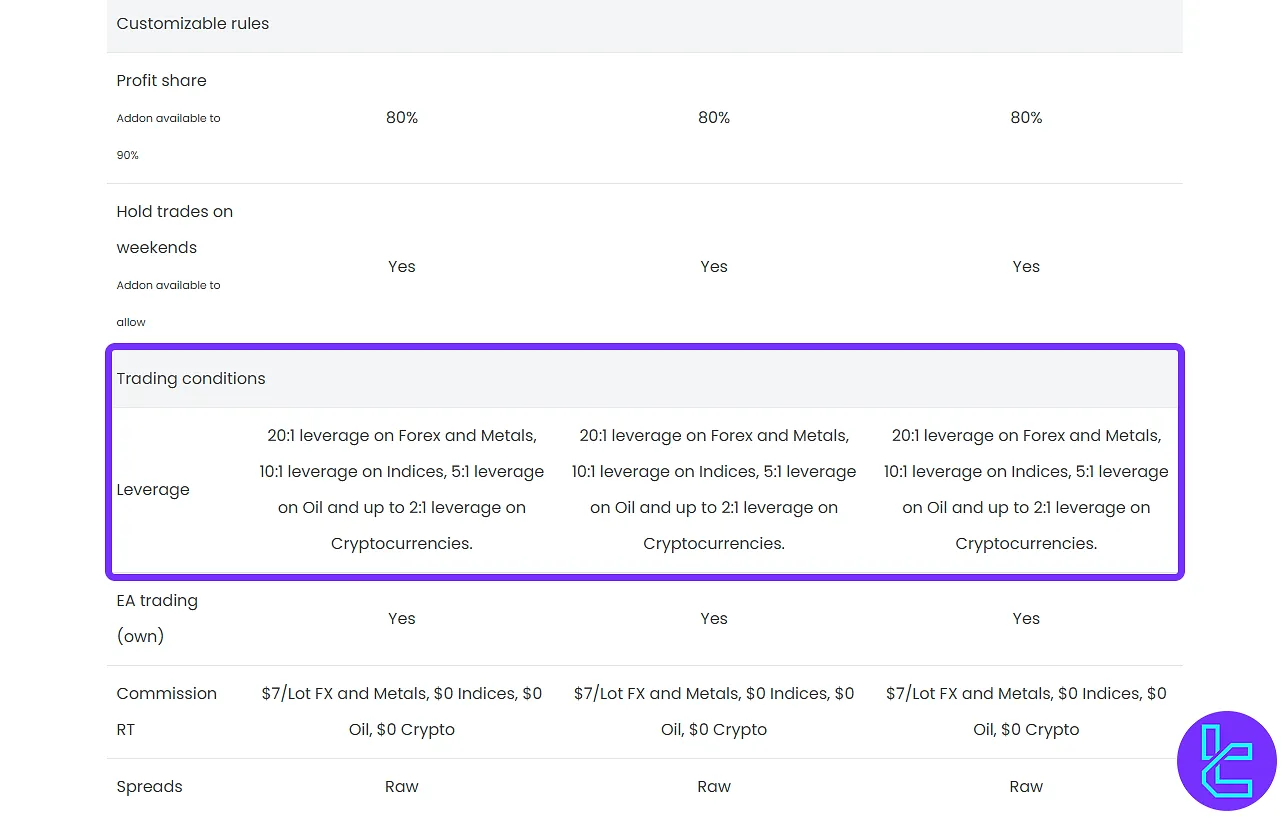This screenshot has height=821, width=1287.
Task: Click the middle Yes in Hold trades row
Action: point(714,267)
